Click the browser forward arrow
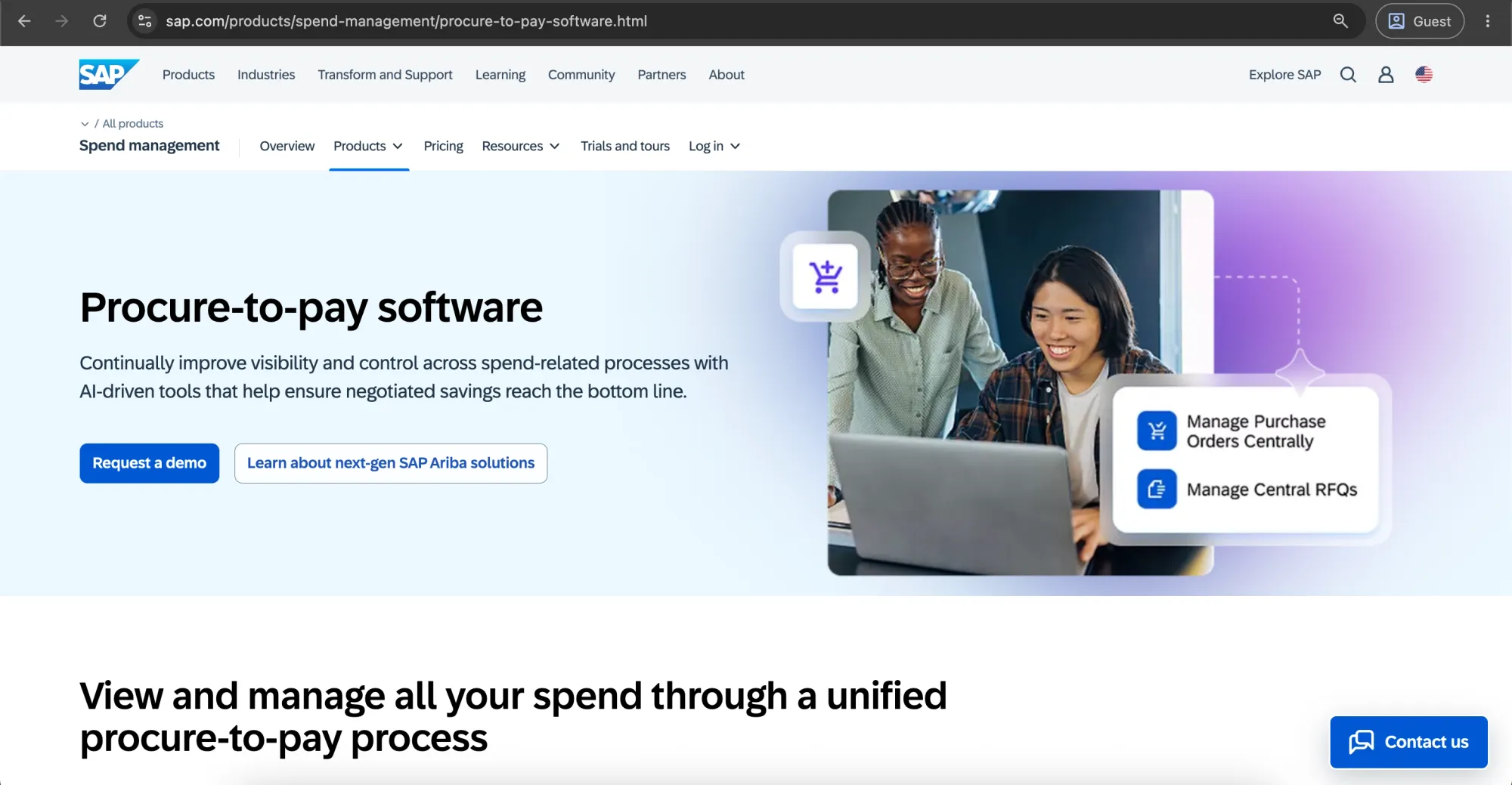Image resolution: width=1512 pixels, height=785 pixels. [x=62, y=21]
